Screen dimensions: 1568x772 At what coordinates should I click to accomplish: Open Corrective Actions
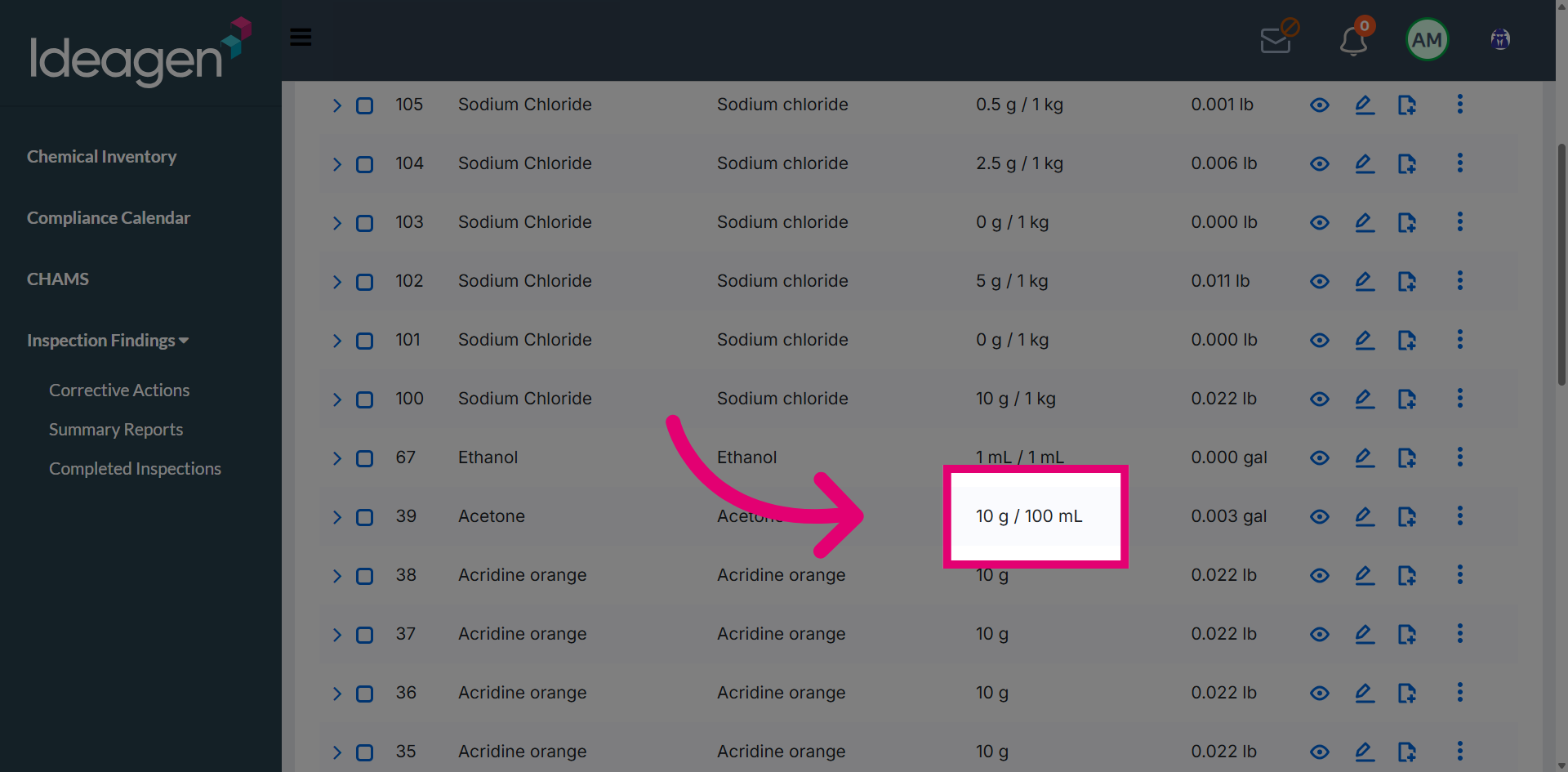pyautogui.click(x=119, y=390)
